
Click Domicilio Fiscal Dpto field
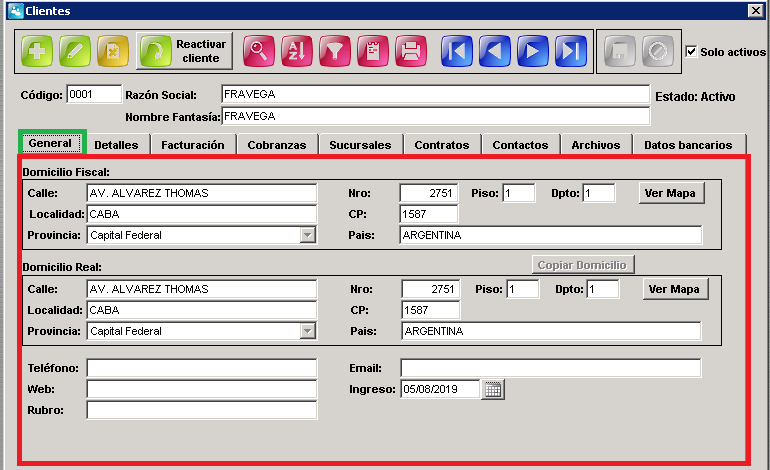click(x=599, y=193)
